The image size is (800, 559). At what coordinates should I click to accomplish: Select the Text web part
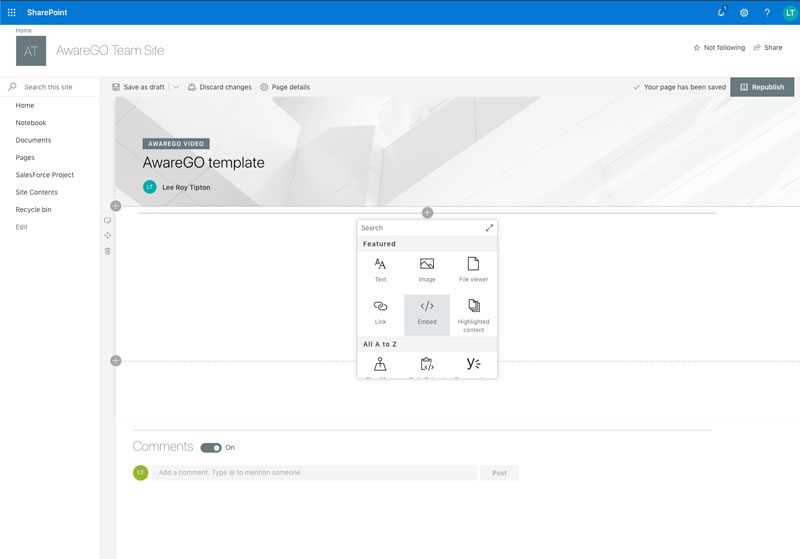[x=381, y=270]
